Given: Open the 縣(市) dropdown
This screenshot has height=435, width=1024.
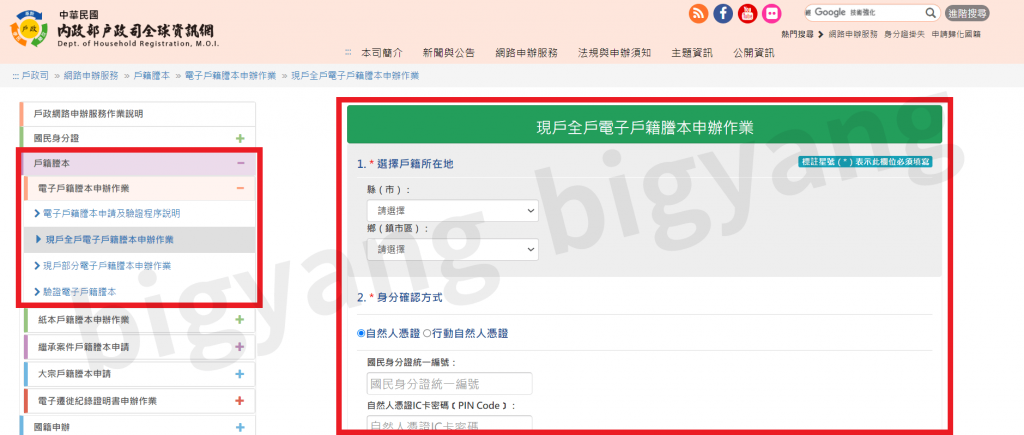Looking at the screenshot, I should click(x=452, y=211).
